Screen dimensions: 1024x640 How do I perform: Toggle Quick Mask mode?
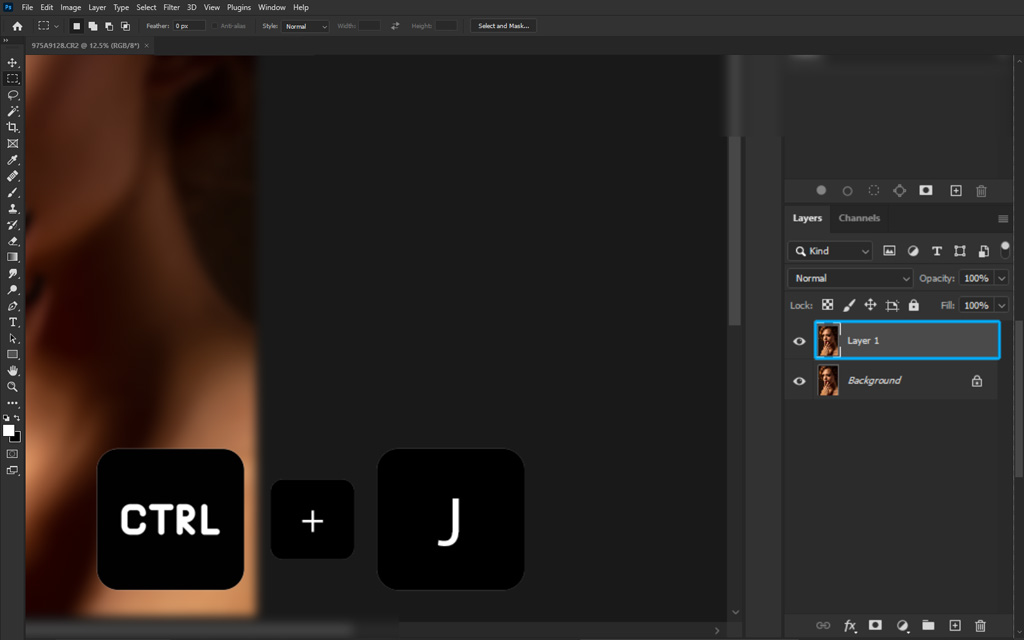point(12,454)
